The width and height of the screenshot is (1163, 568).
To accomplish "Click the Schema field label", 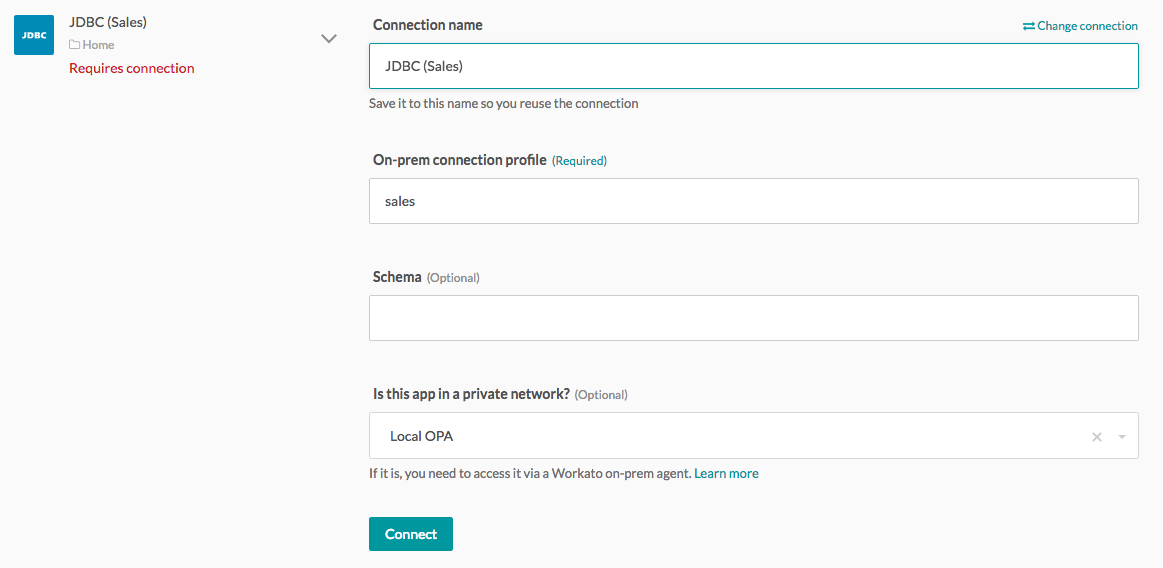I will (397, 277).
